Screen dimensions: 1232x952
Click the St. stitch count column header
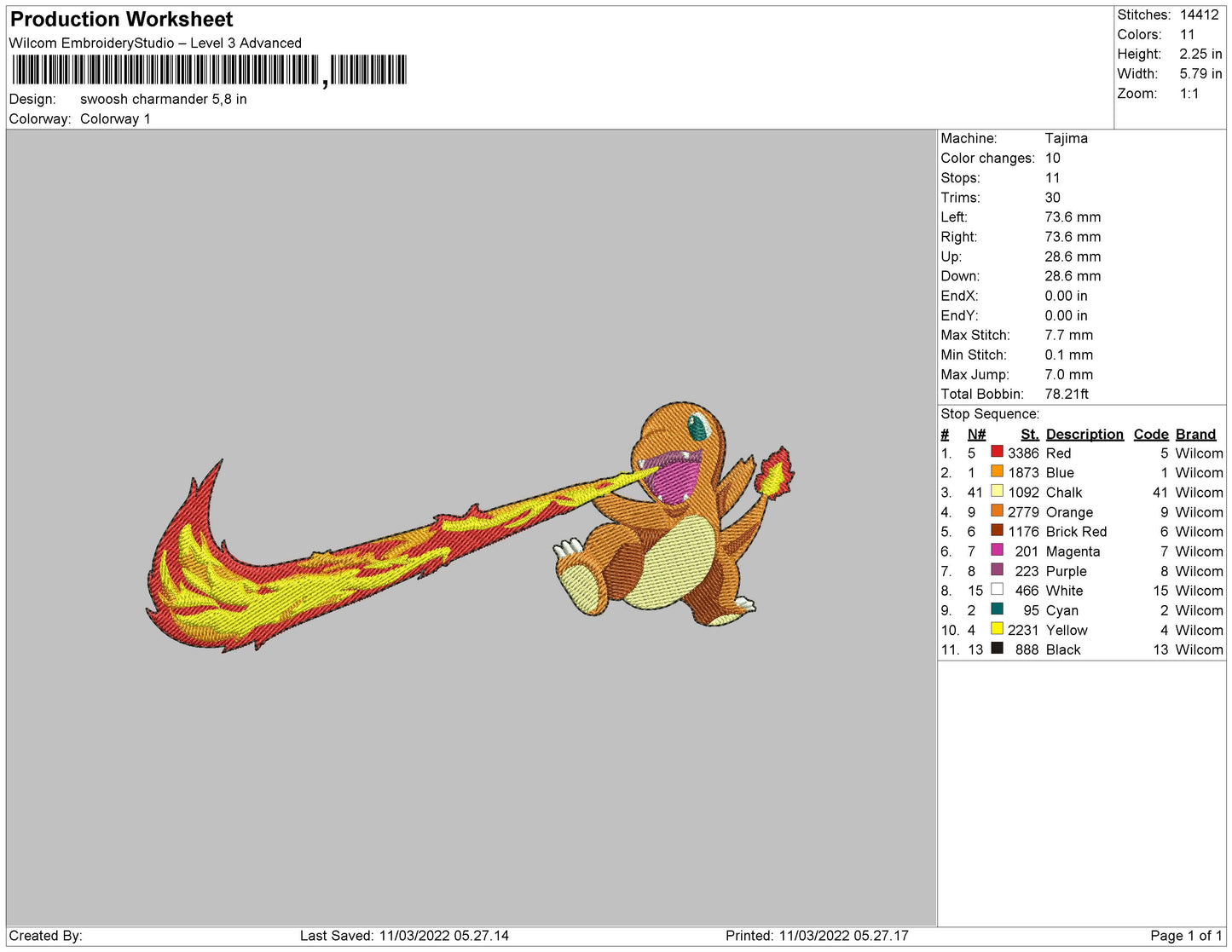(1029, 434)
